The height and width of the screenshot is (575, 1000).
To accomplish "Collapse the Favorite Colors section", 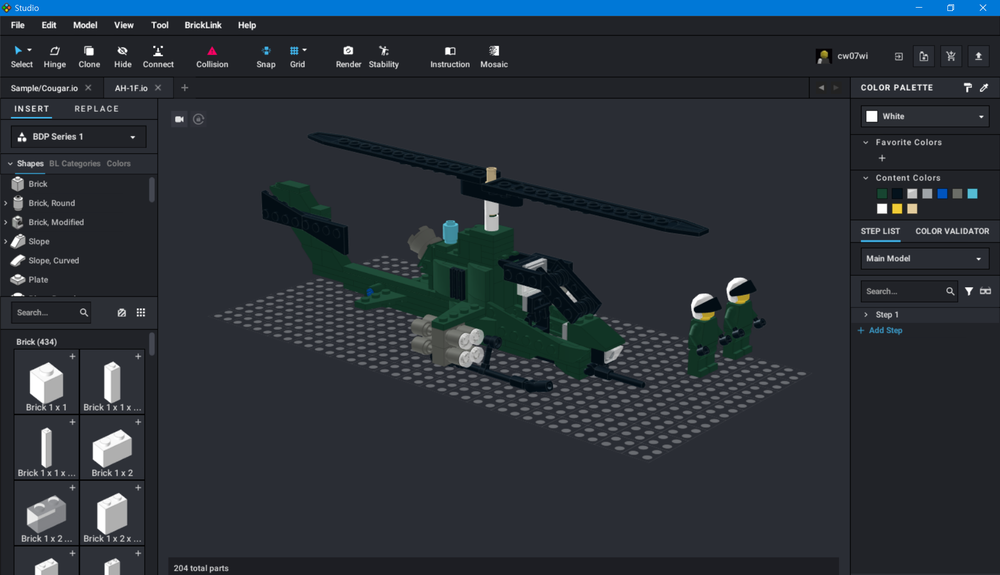I will (x=865, y=143).
